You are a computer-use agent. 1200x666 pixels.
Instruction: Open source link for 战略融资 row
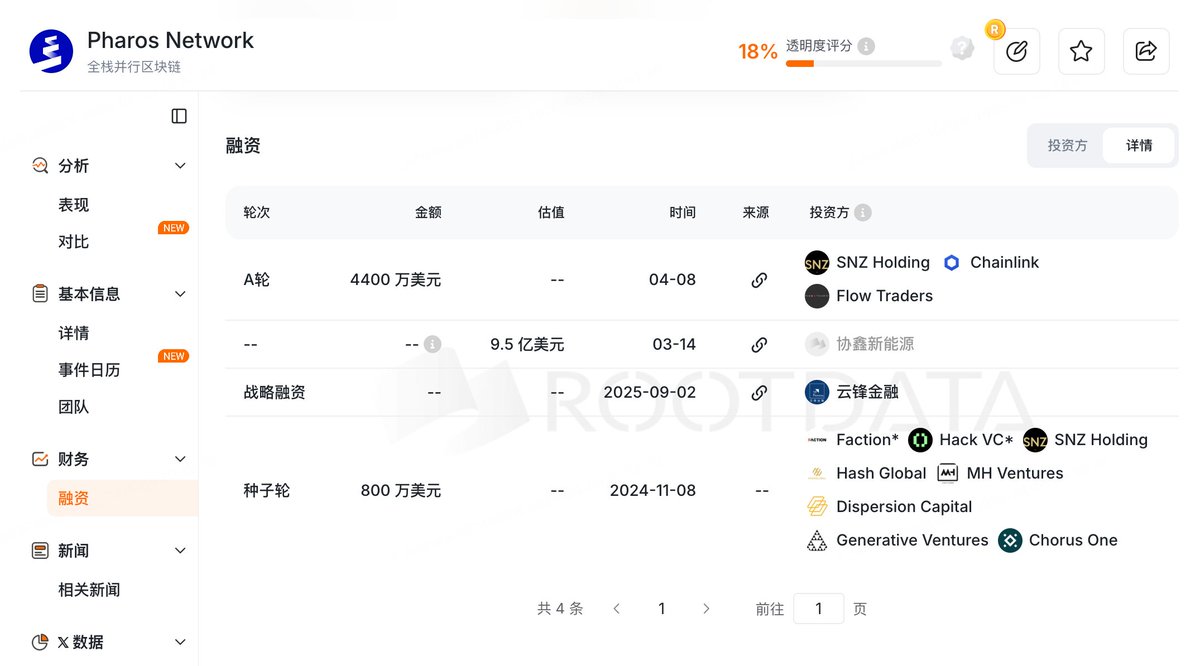point(759,393)
